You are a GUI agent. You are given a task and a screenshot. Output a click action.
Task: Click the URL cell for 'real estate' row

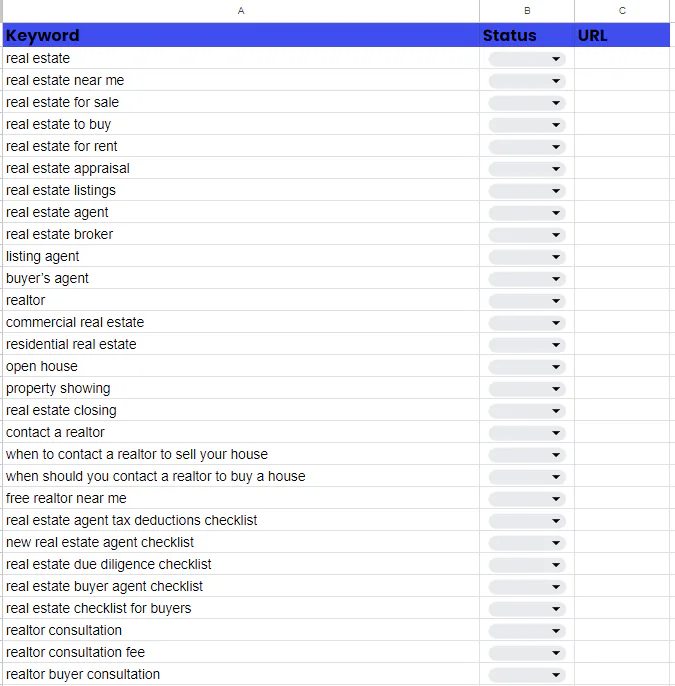[x=622, y=58]
